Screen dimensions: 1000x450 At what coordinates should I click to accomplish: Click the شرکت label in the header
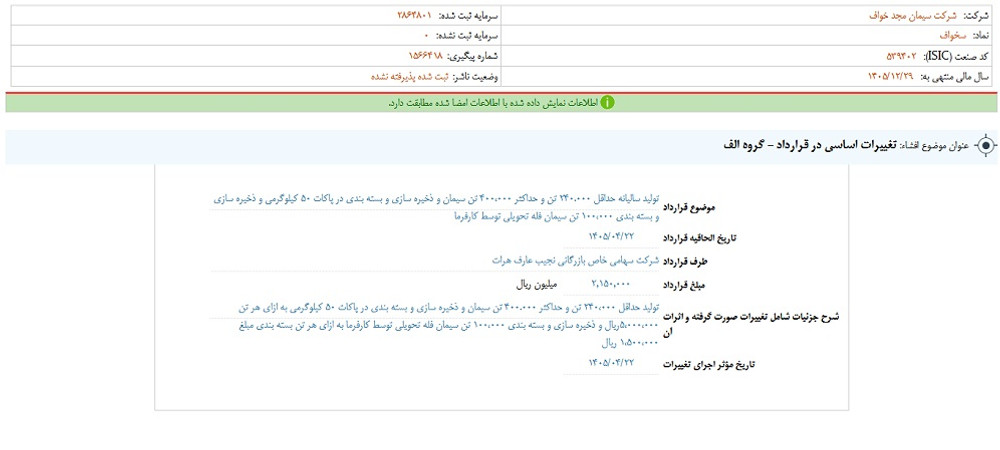(978, 15)
